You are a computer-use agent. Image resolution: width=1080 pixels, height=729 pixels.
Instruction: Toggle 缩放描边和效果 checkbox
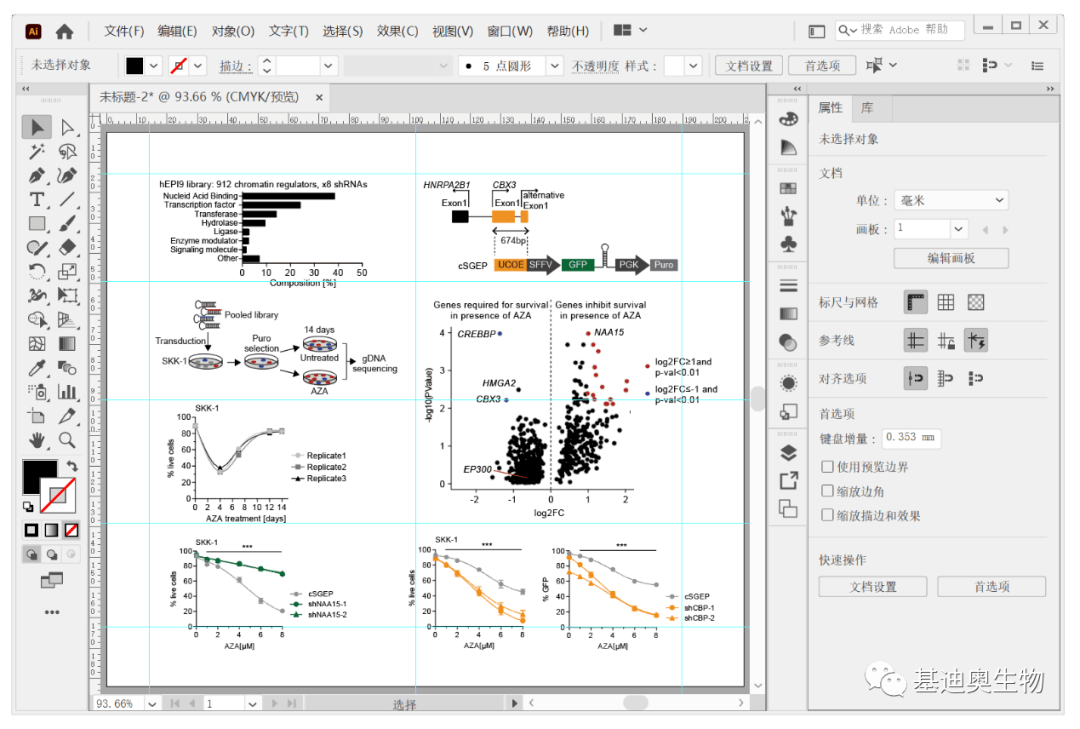(x=828, y=515)
